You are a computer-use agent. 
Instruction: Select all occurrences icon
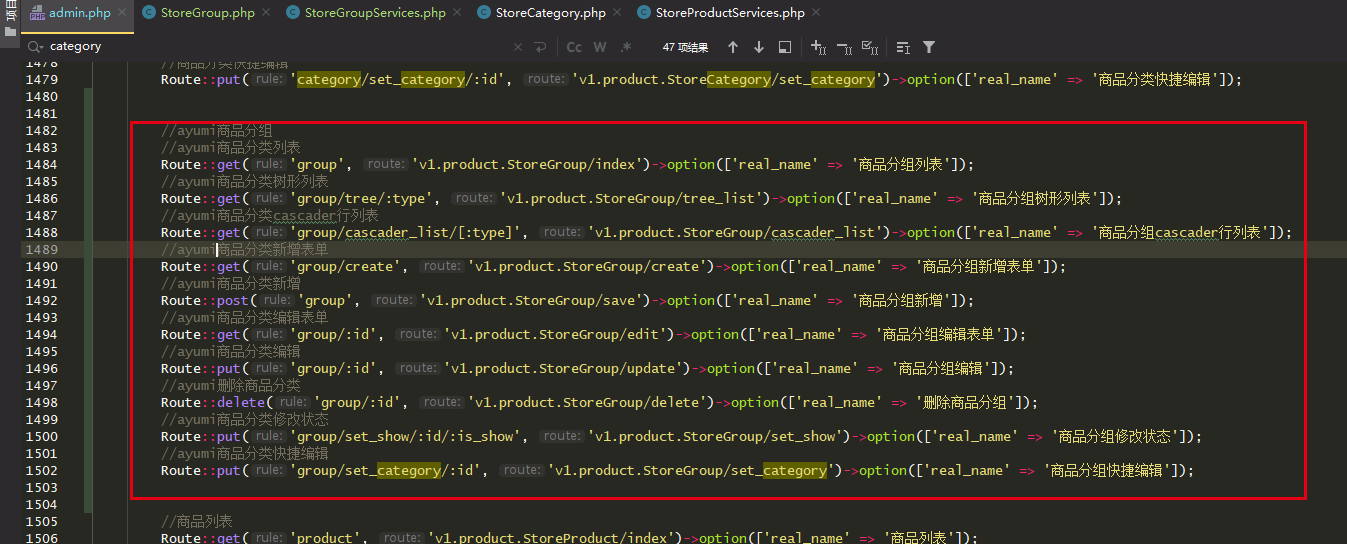[870, 46]
